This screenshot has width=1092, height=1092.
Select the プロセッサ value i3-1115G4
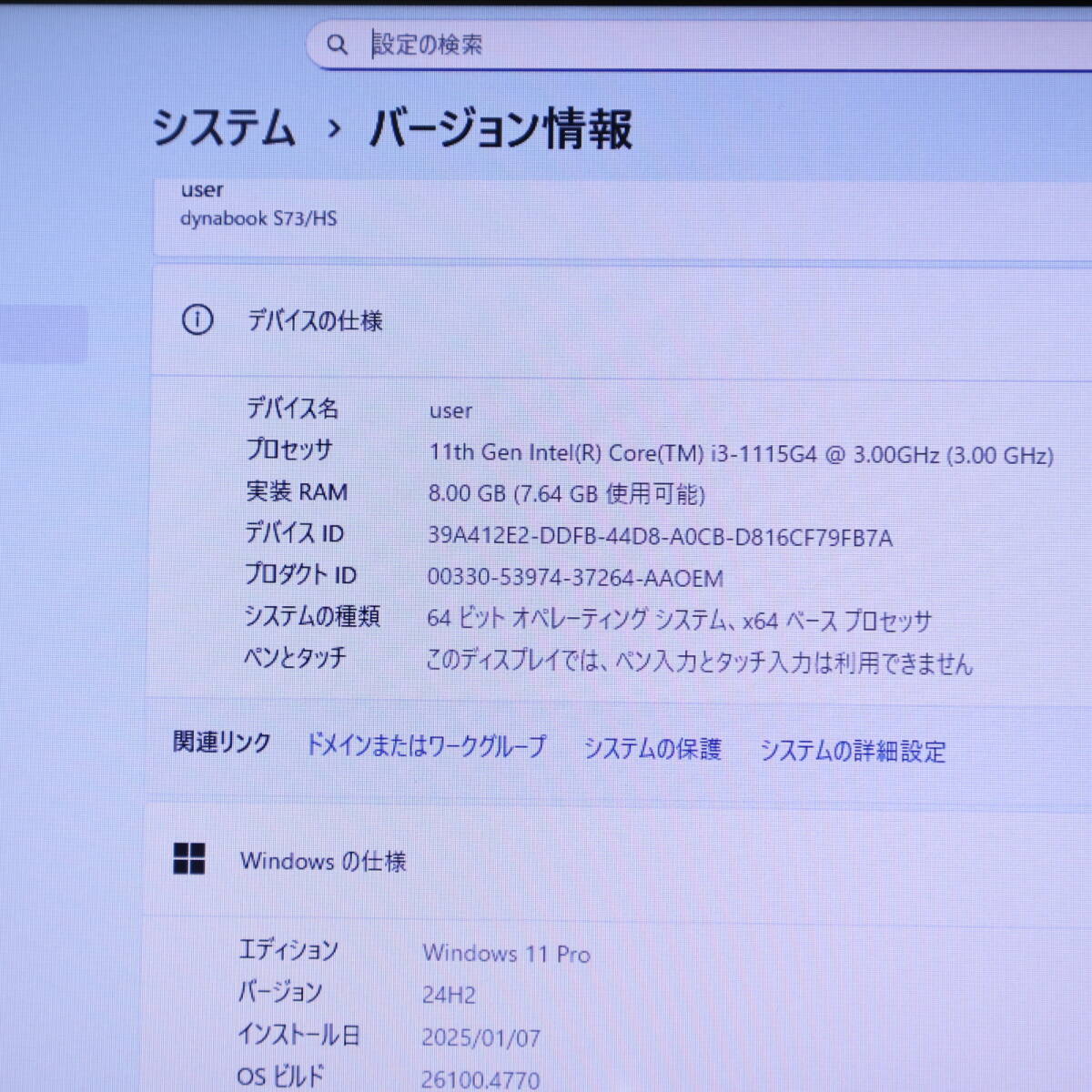(741, 454)
